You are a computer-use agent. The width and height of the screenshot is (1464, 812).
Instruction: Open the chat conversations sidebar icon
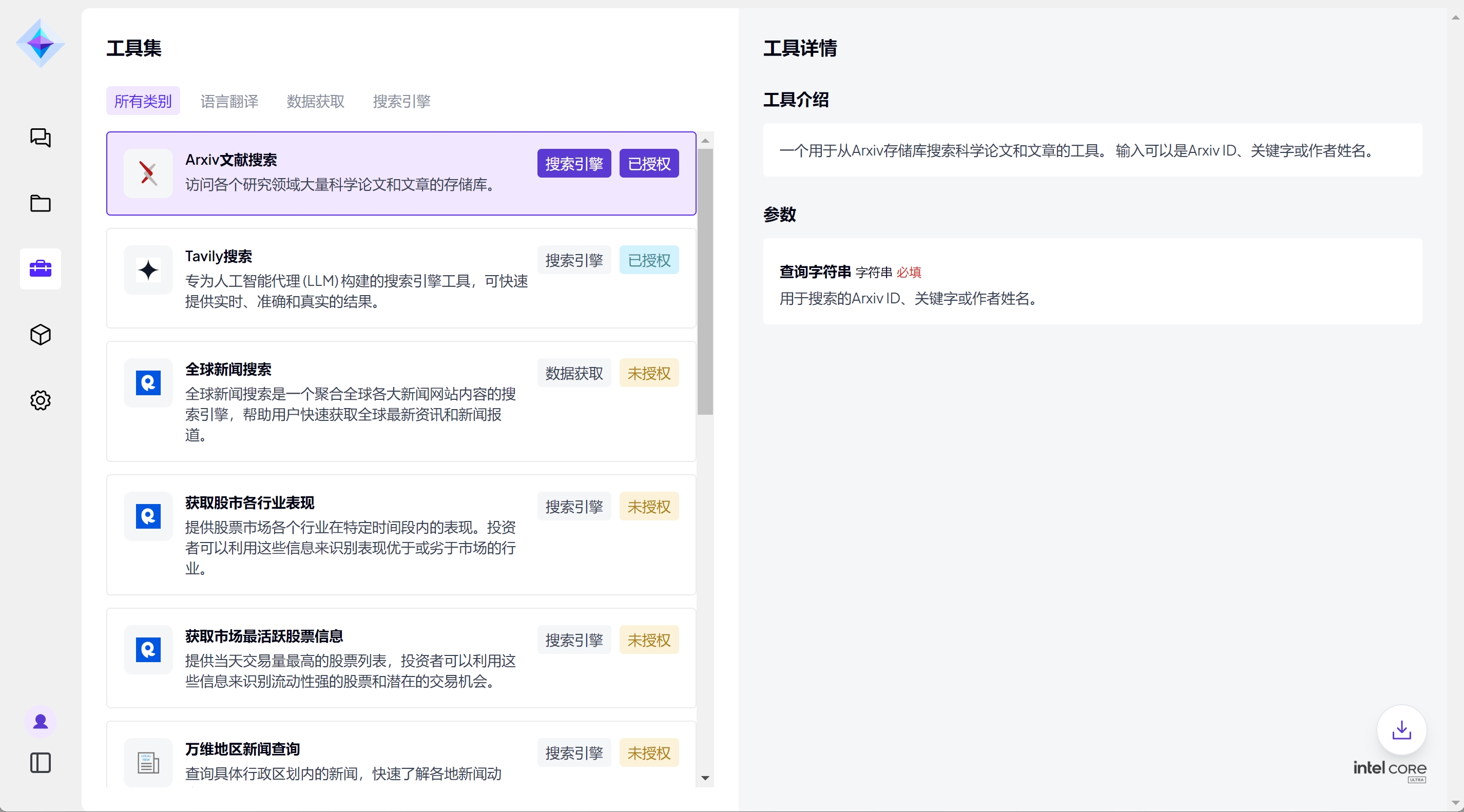(x=41, y=138)
